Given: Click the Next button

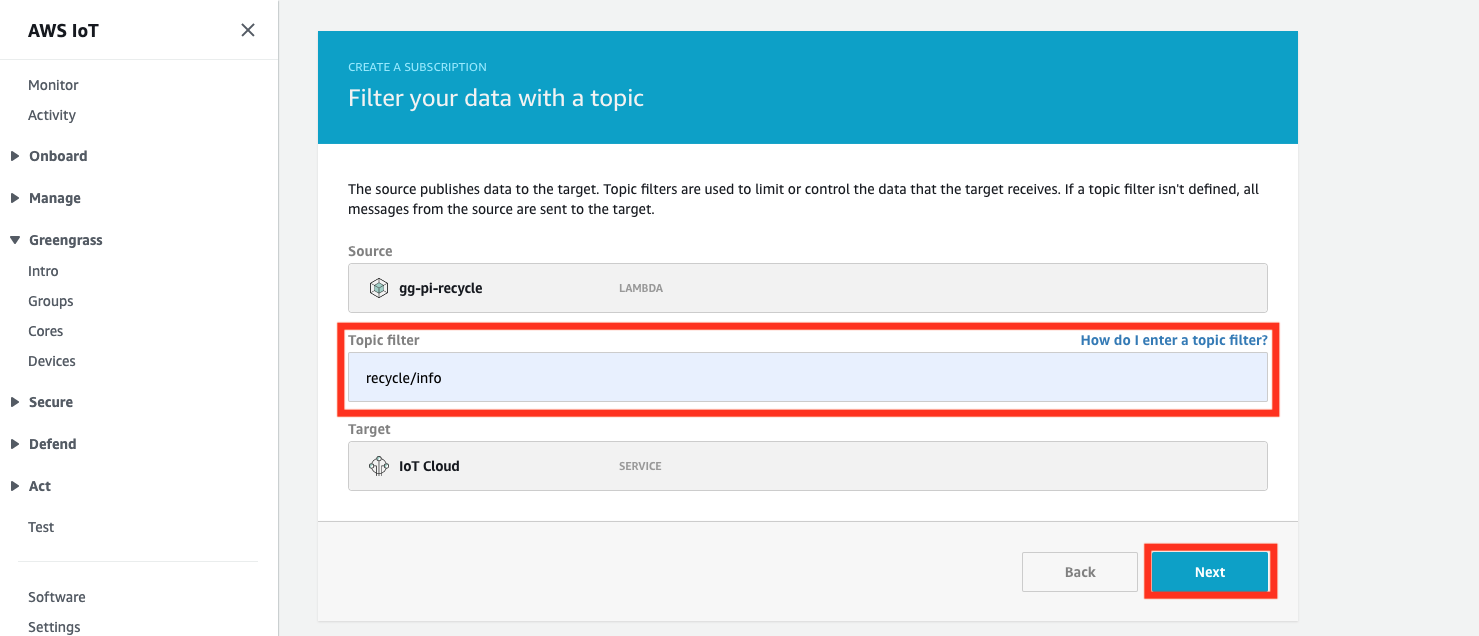Looking at the screenshot, I should [x=1210, y=572].
